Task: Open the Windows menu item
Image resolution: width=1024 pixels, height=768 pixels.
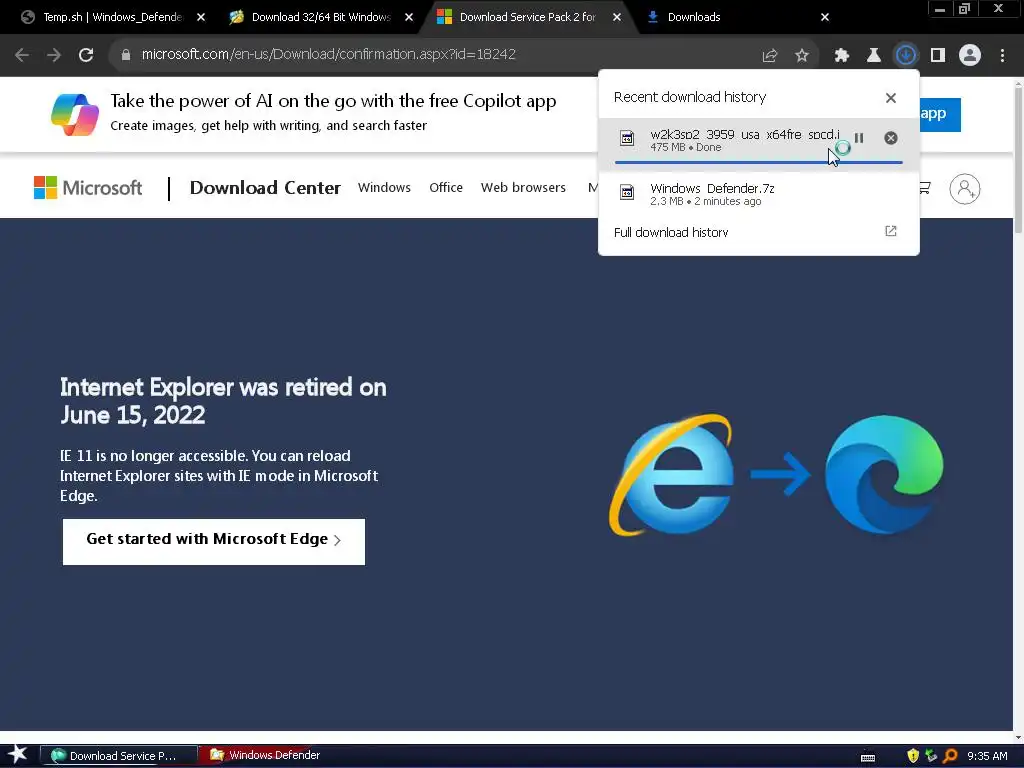Action: pyautogui.click(x=384, y=188)
